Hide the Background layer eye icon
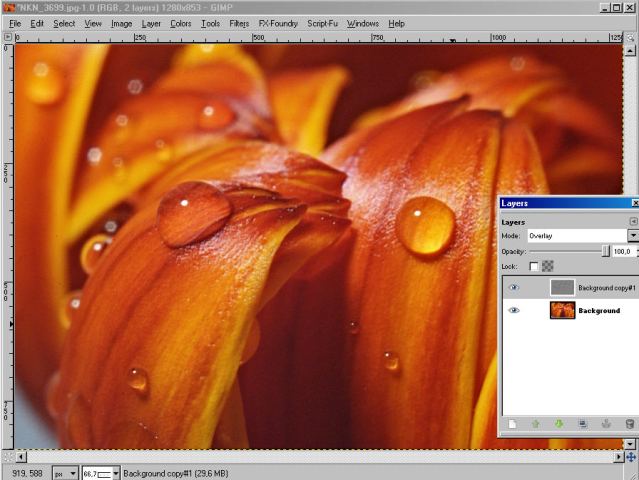Viewport: 639px width, 480px height. [513, 310]
